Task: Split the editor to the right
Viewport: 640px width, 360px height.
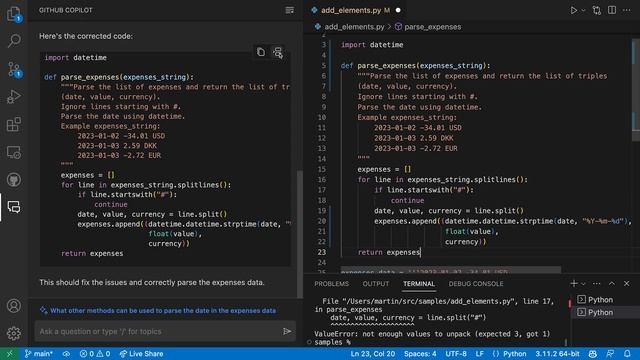Action: point(612,10)
